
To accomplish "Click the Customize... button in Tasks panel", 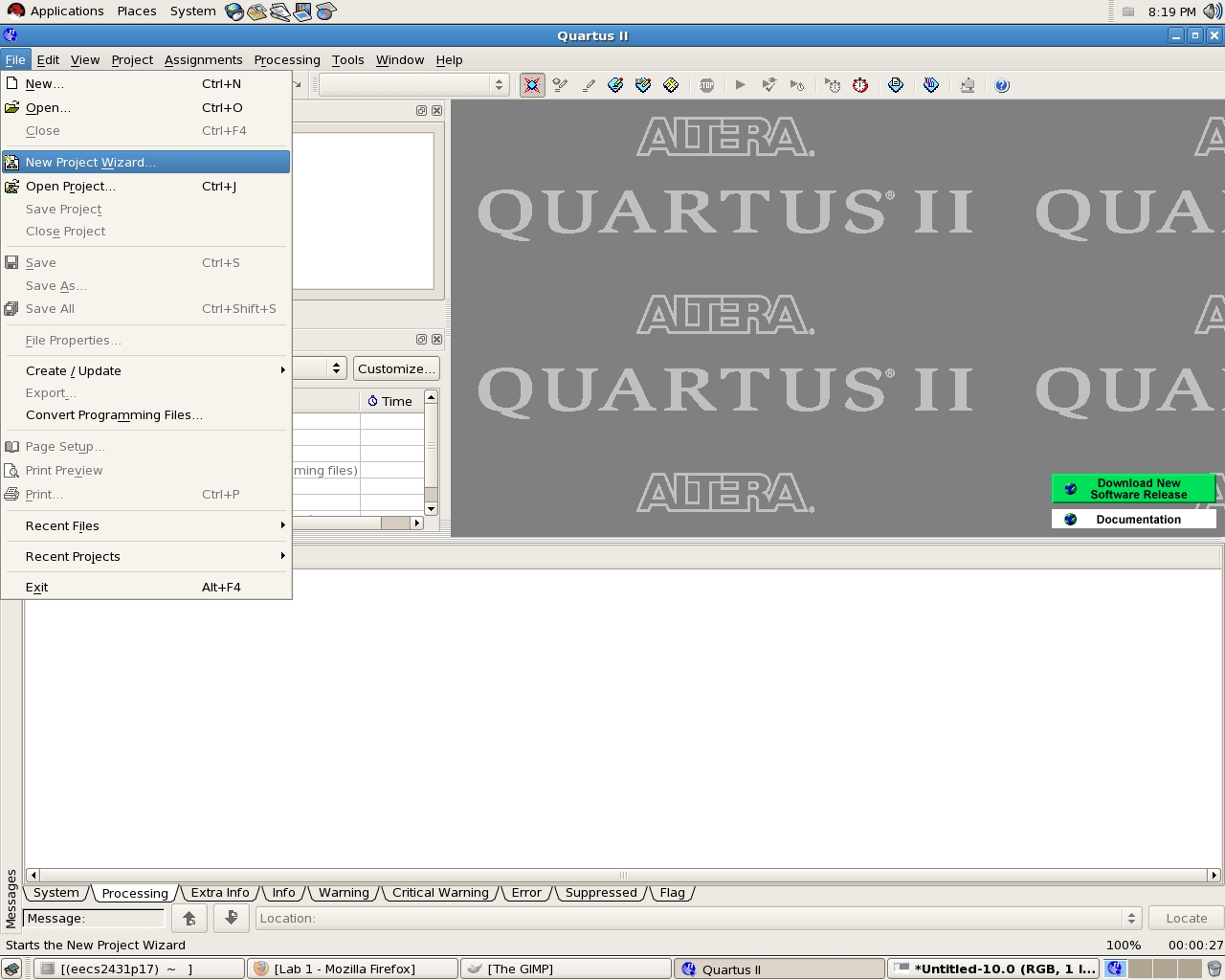I will click(396, 368).
